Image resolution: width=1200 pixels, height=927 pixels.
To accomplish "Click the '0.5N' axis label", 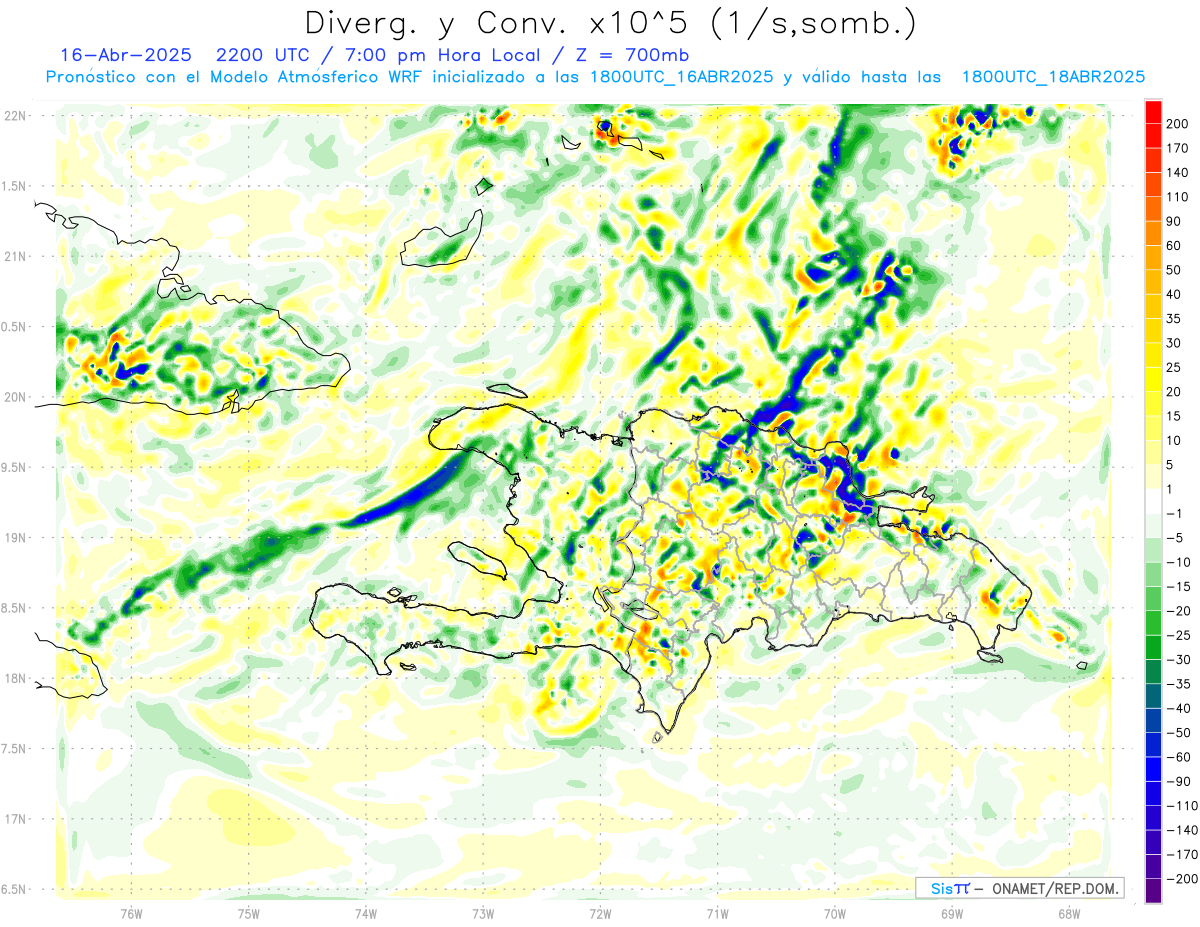I will (x=15, y=327).
